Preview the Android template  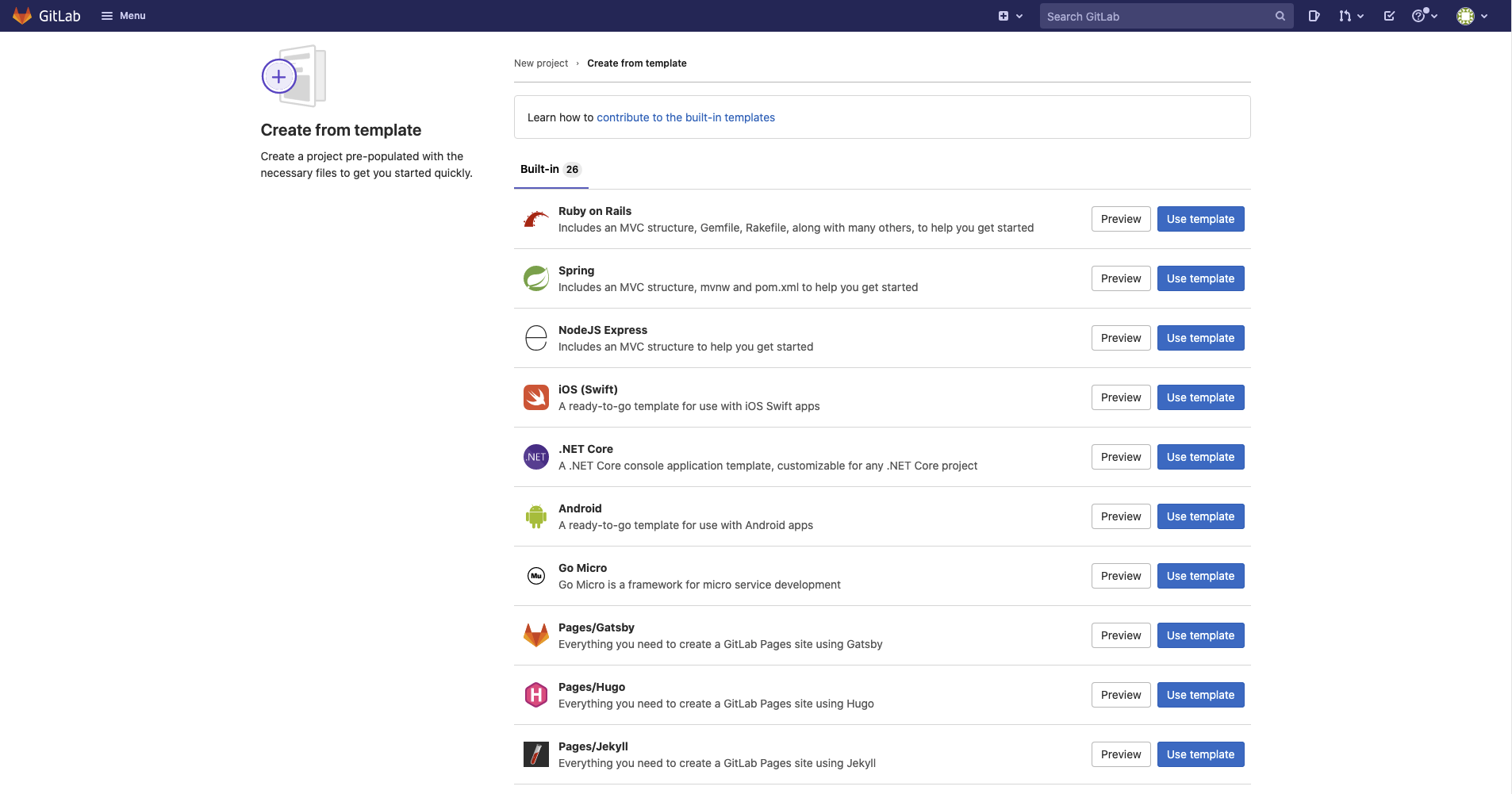1121,516
